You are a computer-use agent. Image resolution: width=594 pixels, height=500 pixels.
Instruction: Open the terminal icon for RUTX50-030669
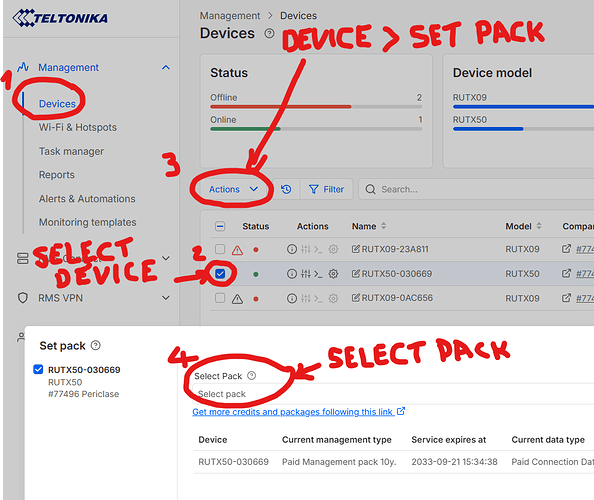click(318, 273)
